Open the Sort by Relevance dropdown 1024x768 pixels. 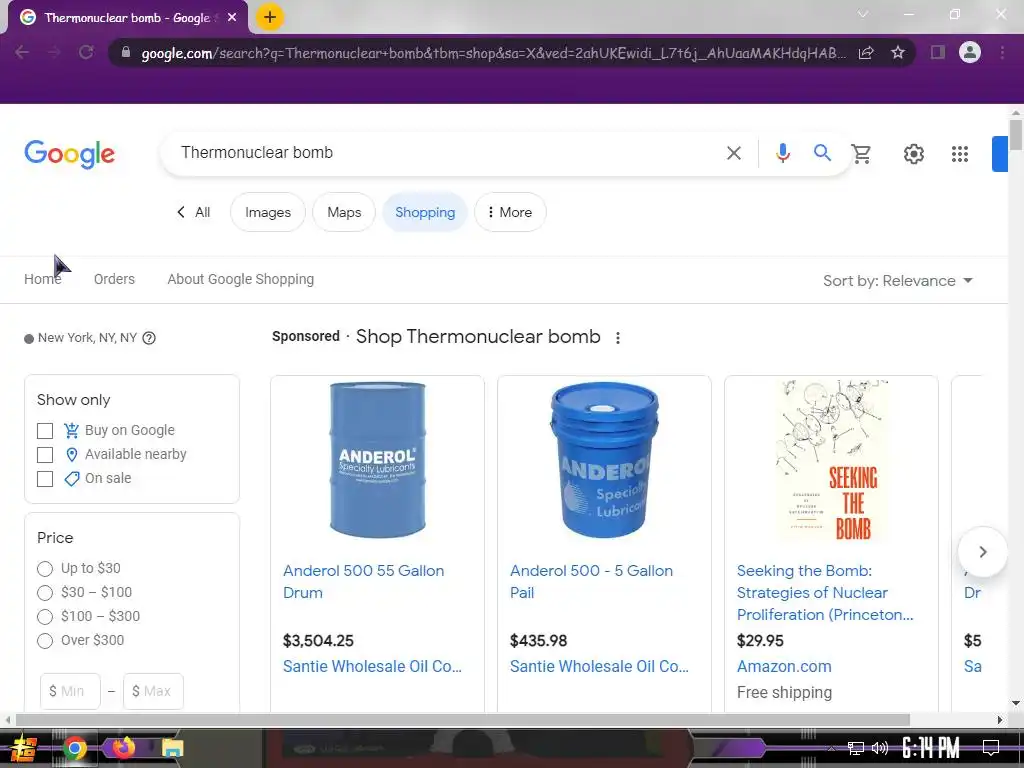(x=898, y=281)
